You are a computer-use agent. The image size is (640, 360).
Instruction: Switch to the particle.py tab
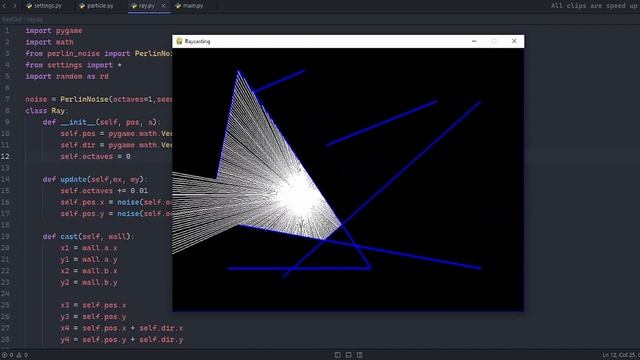click(x=97, y=6)
